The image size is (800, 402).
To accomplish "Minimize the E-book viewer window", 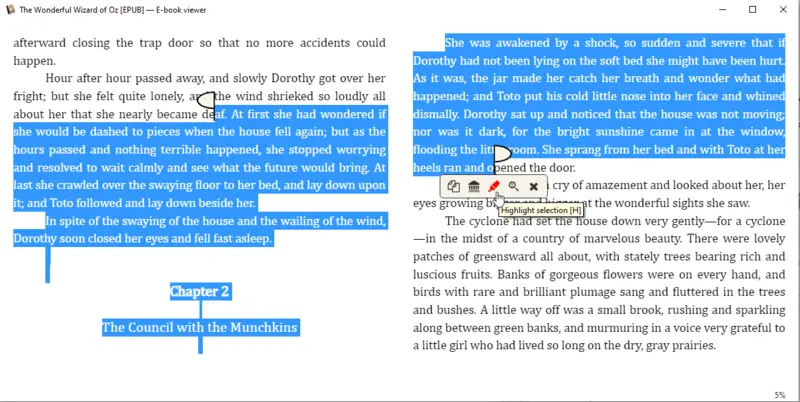I will 722,10.
